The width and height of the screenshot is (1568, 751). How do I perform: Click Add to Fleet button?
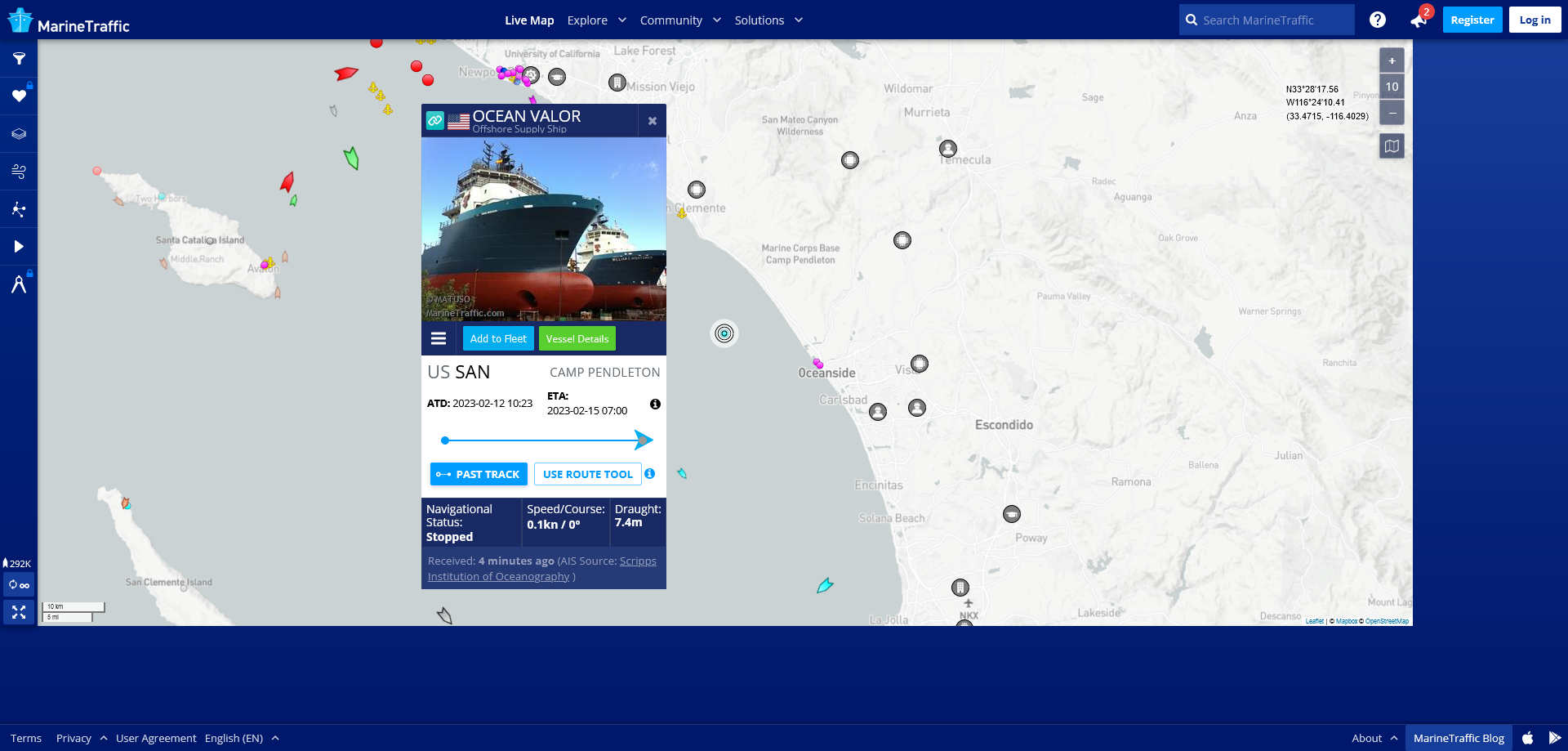(x=498, y=338)
